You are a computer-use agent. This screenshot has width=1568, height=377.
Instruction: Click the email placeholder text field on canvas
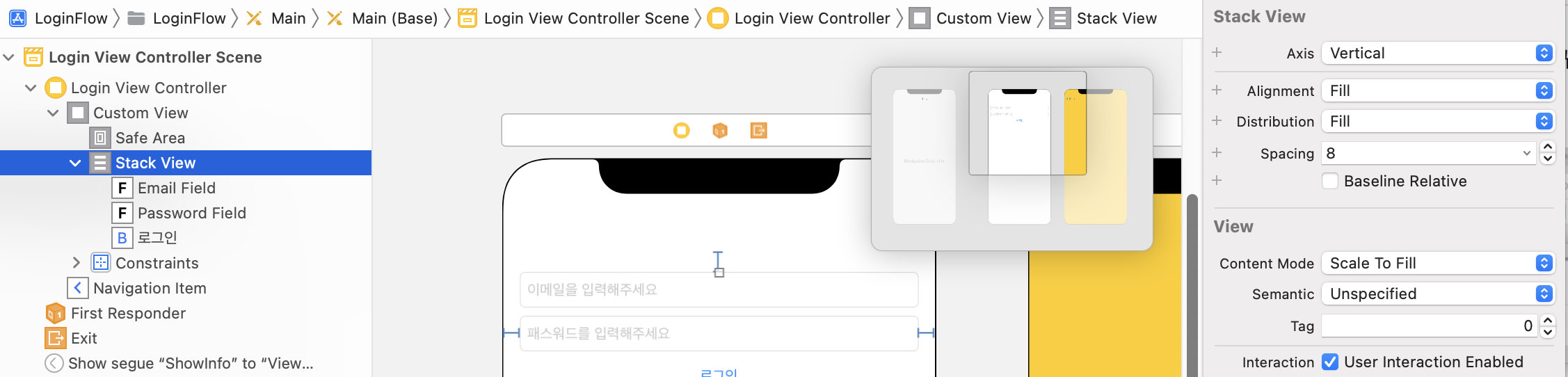coord(719,289)
